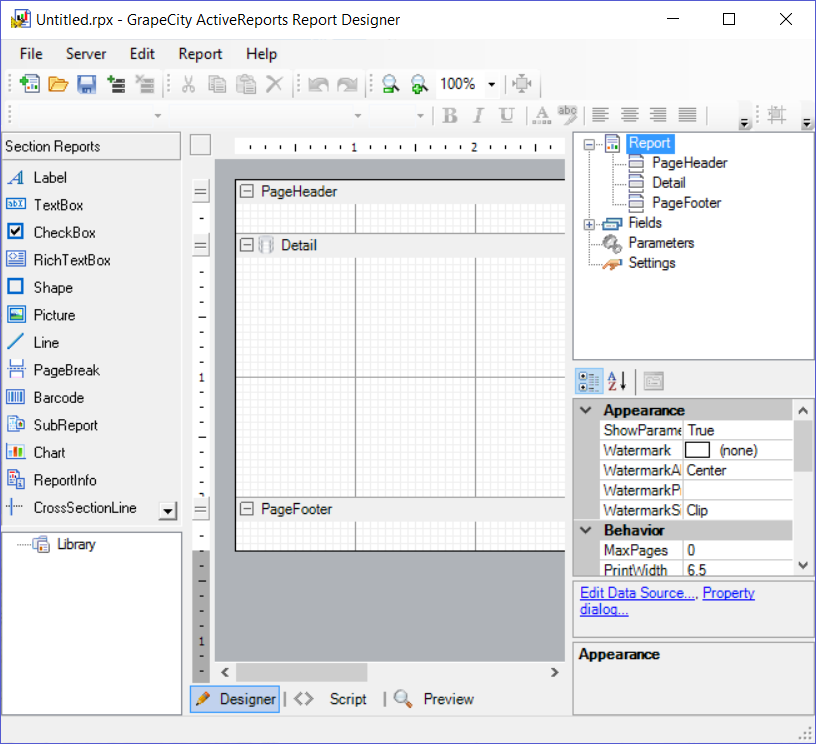816x744 pixels.
Task: Save the report using the floppy disk icon
Action: 86,84
